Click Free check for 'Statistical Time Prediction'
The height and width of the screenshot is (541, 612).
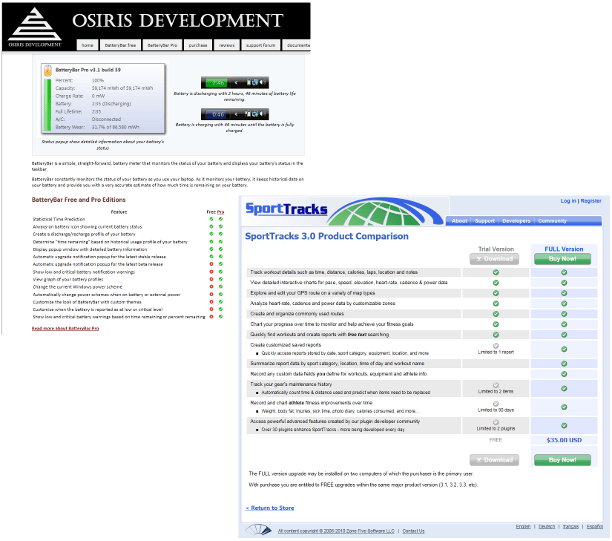coord(212,219)
